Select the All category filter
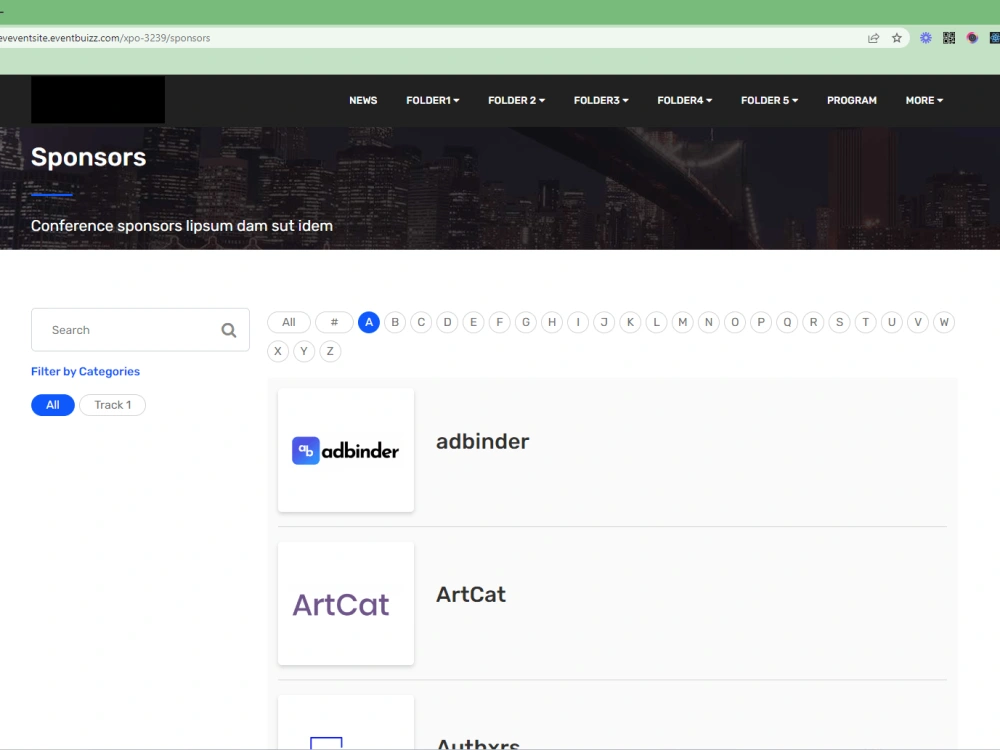Viewport: 1000px width, 750px height. coord(53,405)
